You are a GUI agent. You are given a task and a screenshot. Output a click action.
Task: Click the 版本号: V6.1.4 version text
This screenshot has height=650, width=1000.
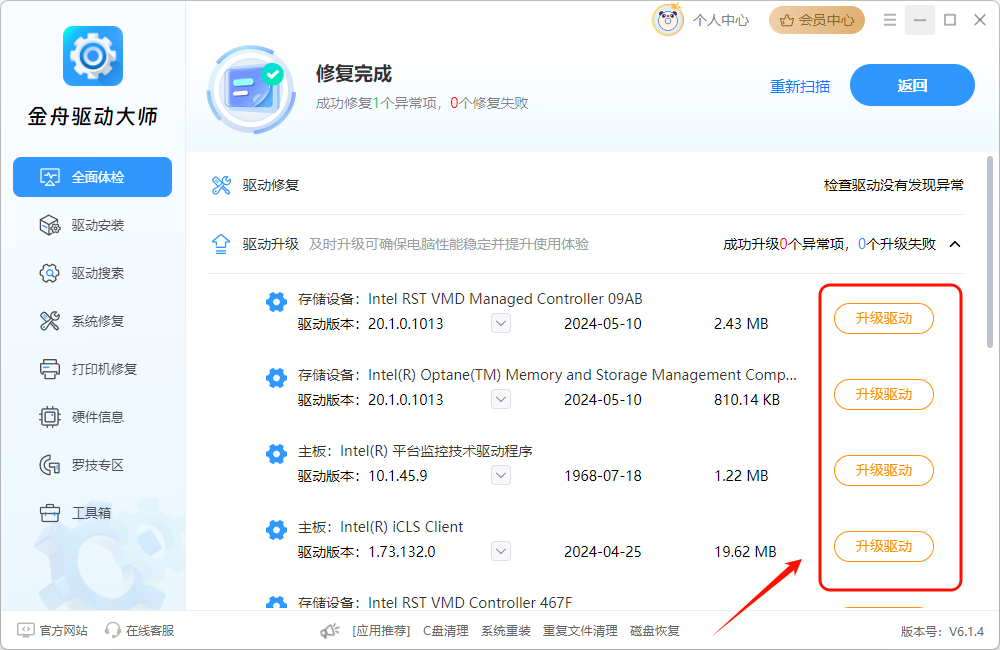[x=943, y=632]
